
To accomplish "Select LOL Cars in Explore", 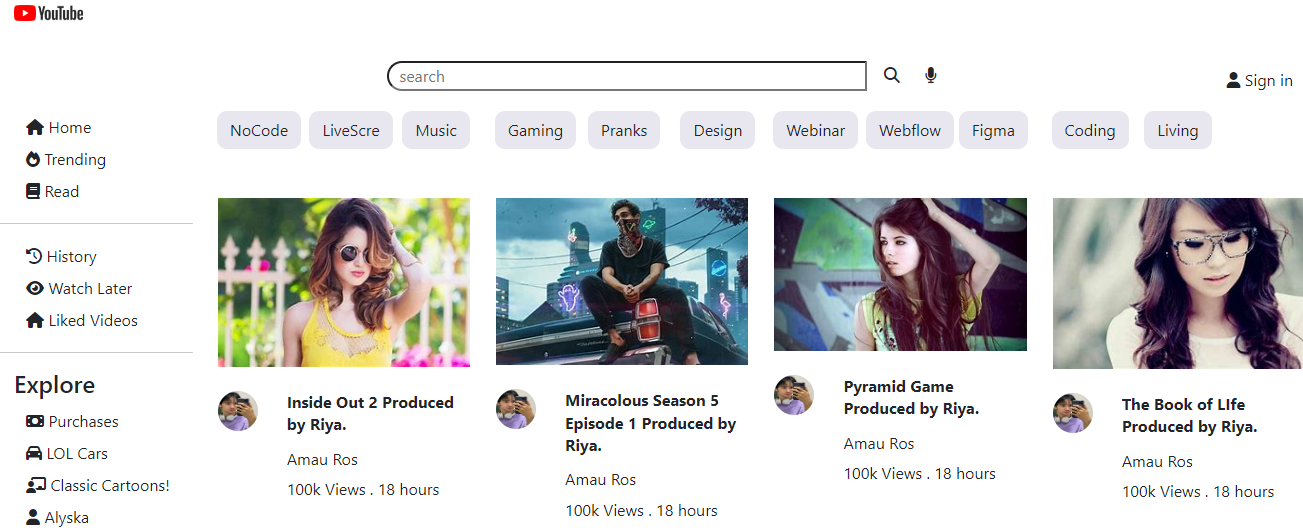I will [67, 454].
